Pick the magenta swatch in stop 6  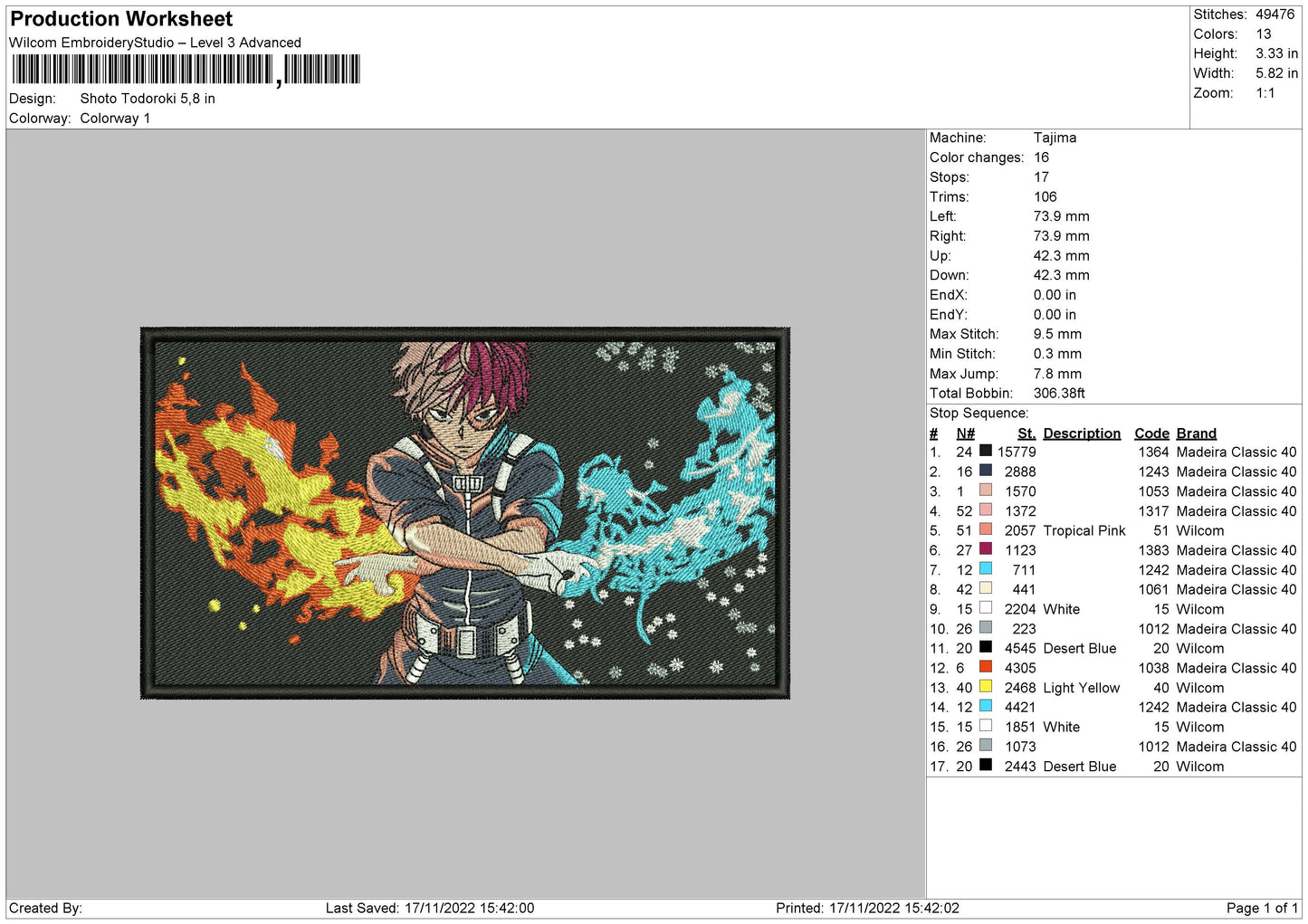[985, 549]
